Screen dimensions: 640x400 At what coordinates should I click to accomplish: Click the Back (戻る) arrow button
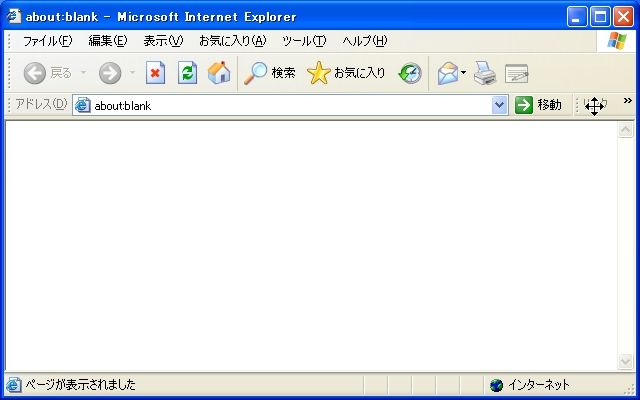click(x=47, y=73)
